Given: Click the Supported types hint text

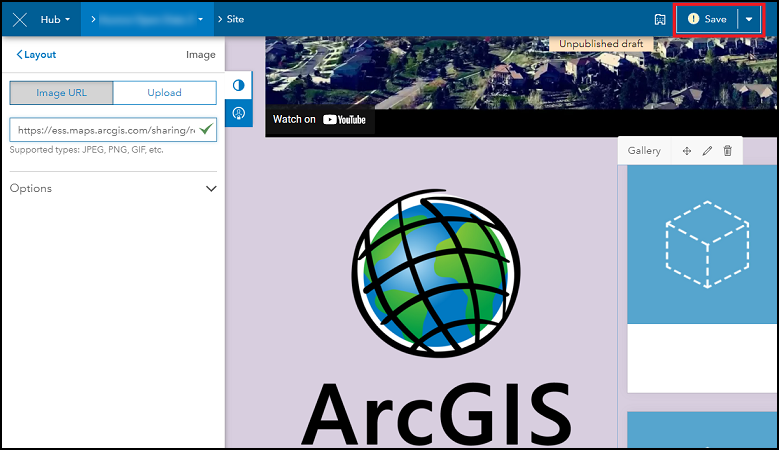Looking at the screenshot, I should tap(86, 150).
